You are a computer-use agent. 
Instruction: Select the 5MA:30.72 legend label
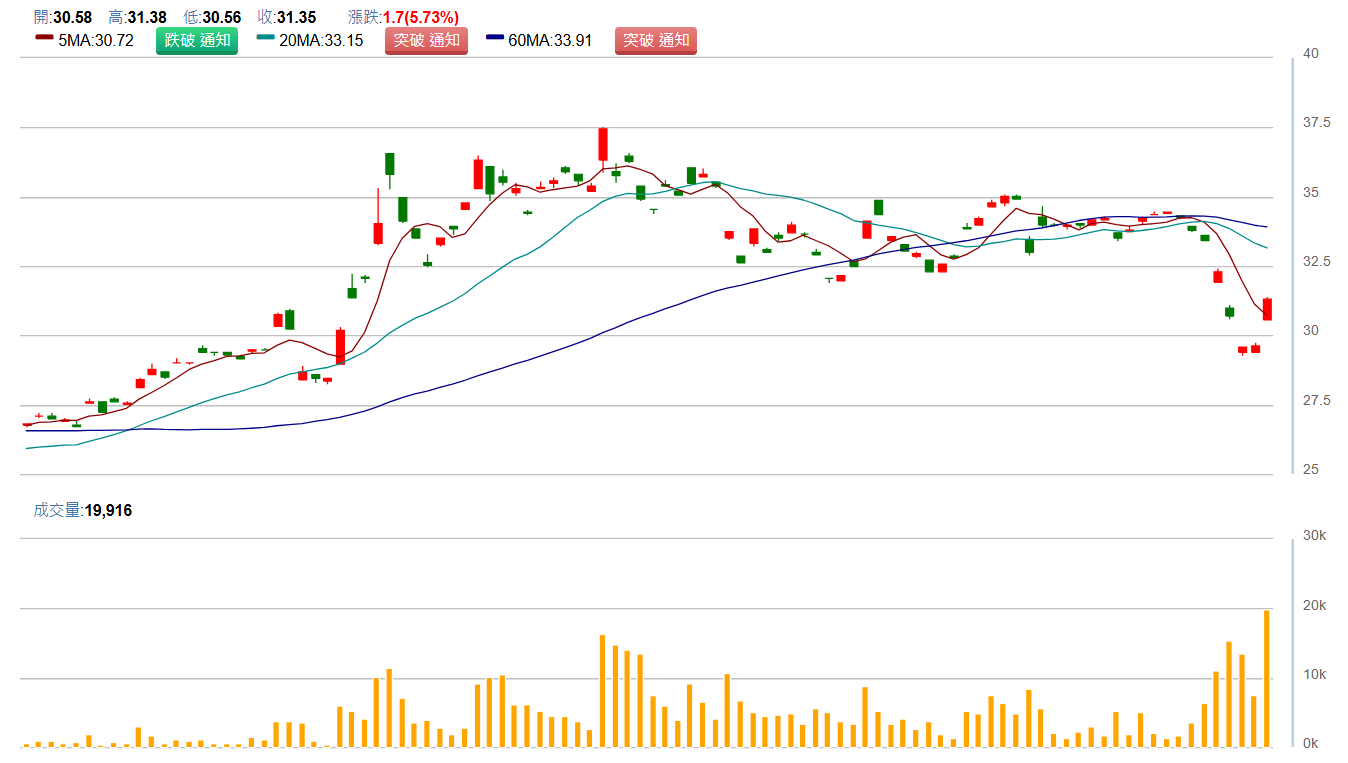click(96, 41)
